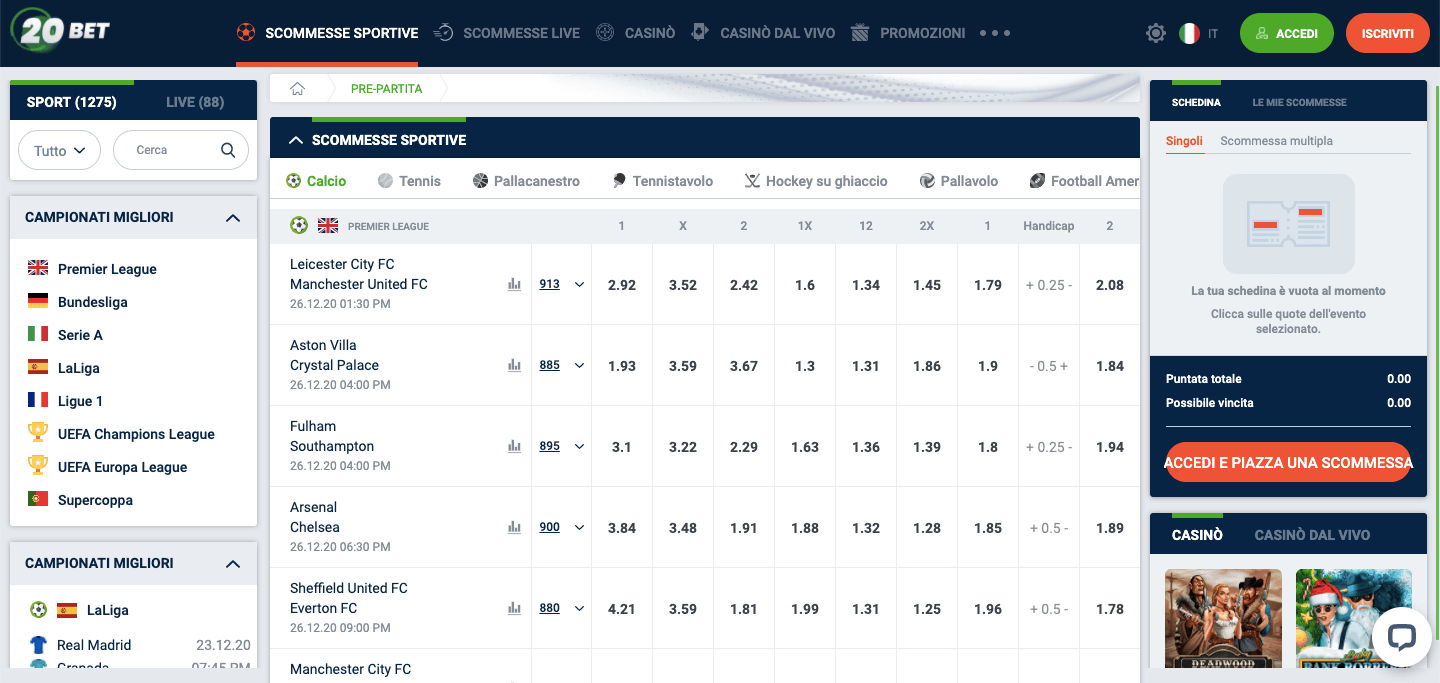The image size is (1440, 683).
Task: Switch to the Live (88) tab
Action: click(x=195, y=102)
